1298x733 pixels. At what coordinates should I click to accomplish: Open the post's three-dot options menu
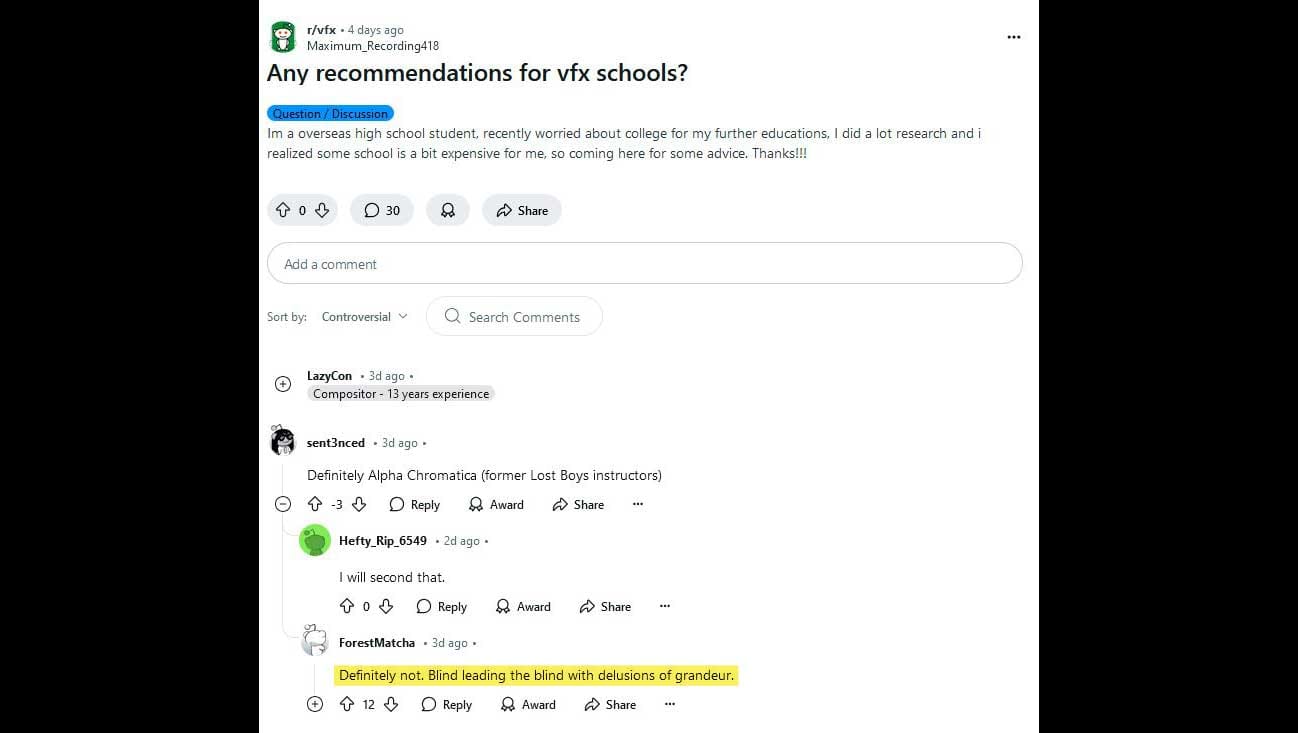pos(1014,37)
